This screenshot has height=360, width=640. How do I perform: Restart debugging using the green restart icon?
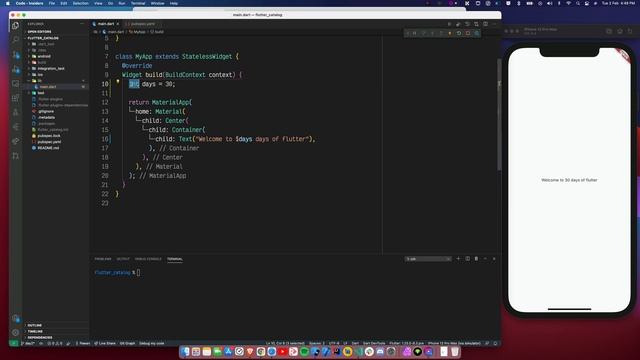[x=459, y=33]
